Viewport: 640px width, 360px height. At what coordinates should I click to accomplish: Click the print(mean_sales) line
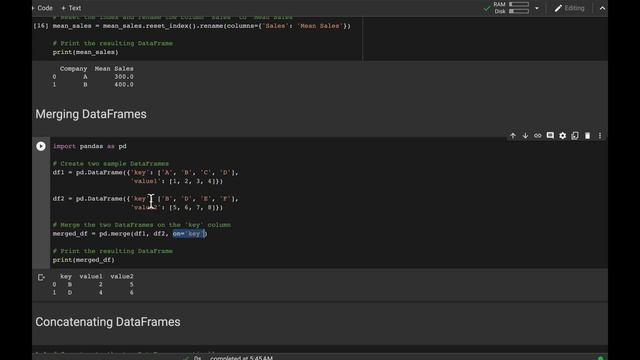[85, 52]
